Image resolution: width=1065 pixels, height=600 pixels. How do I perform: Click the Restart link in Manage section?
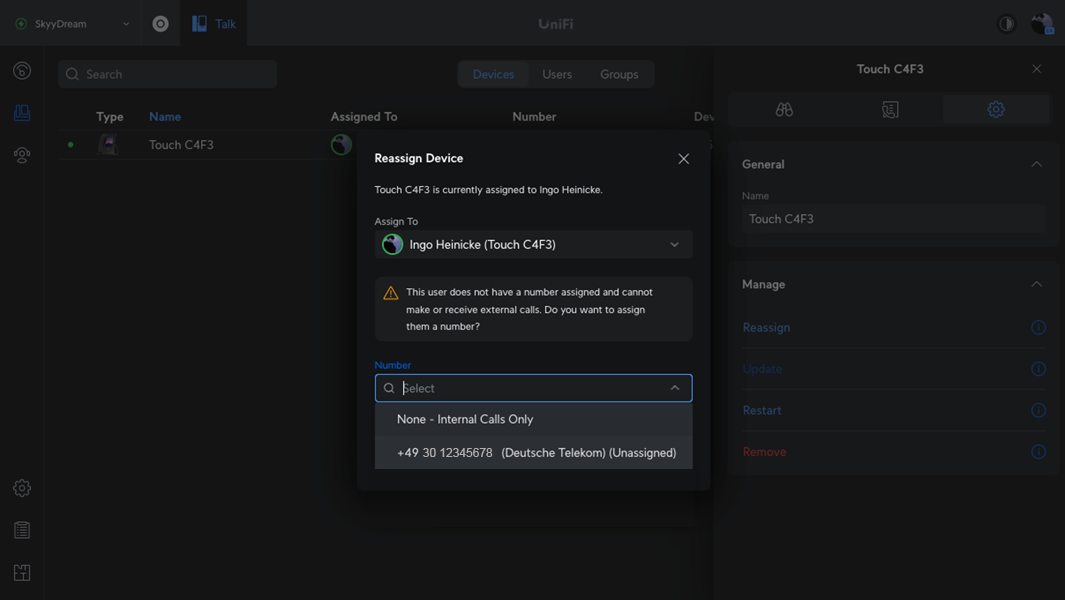762,410
